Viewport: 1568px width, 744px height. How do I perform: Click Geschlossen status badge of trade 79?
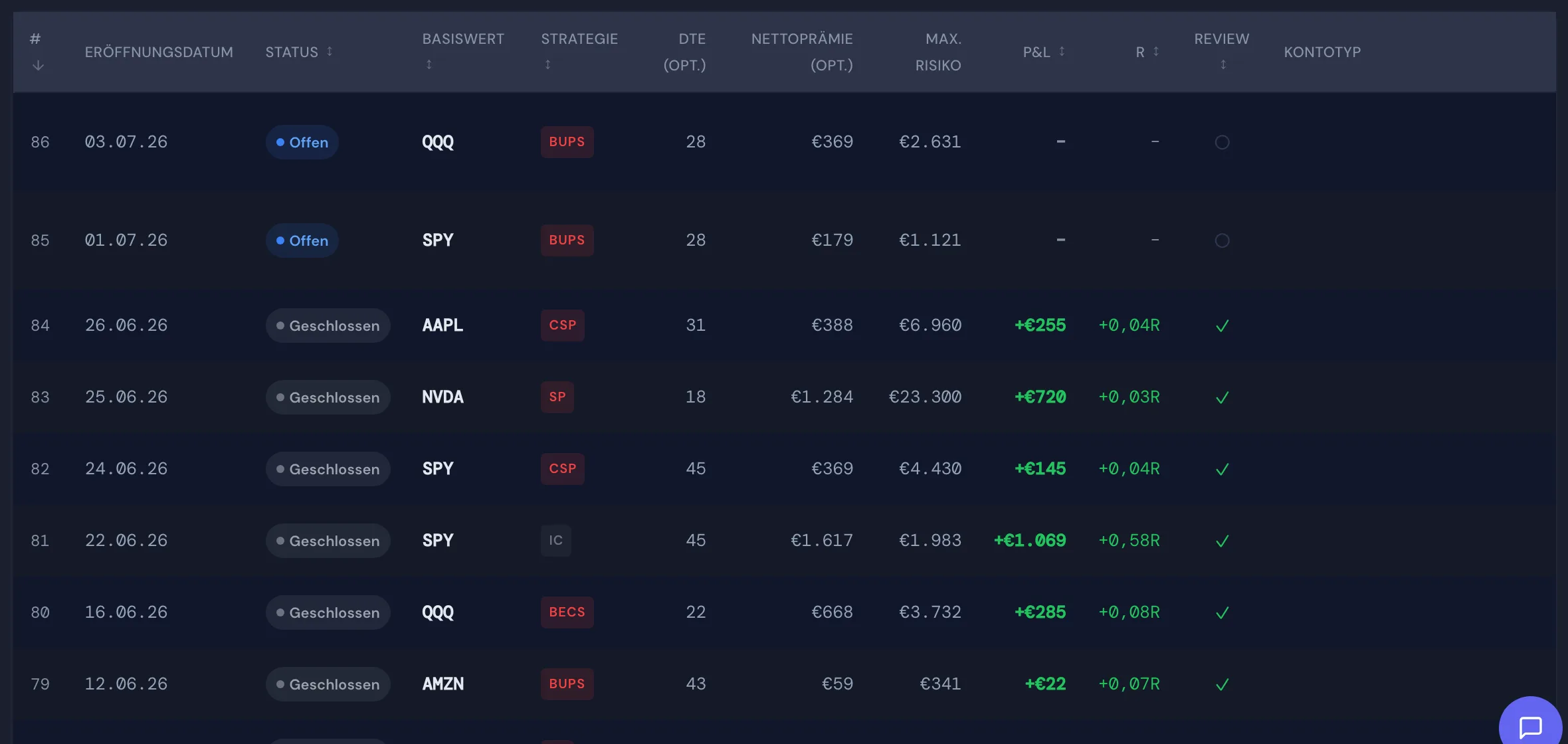pos(328,684)
